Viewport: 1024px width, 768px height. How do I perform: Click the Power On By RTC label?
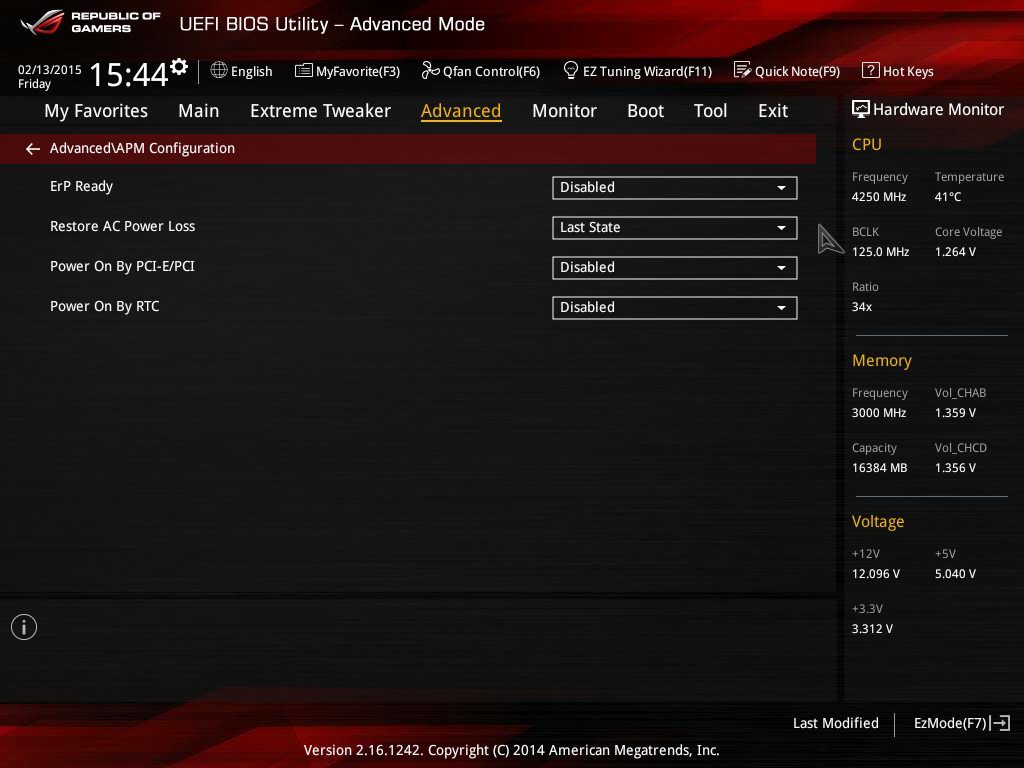coord(104,306)
